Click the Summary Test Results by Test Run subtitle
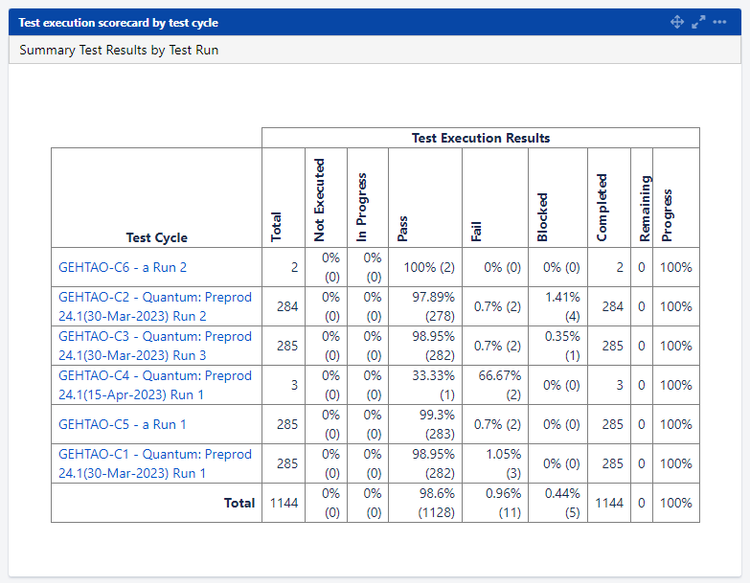The image size is (750, 583). pyautogui.click(x=119, y=50)
